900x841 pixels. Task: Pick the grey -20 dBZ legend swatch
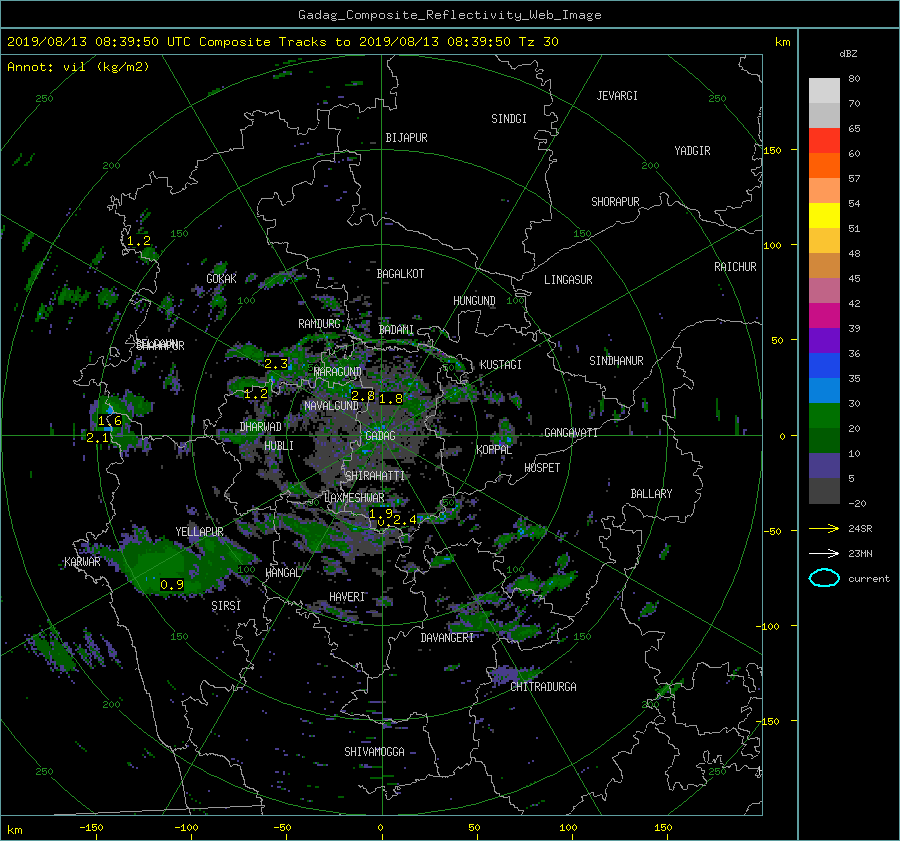pyautogui.click(x=824, y=491)
